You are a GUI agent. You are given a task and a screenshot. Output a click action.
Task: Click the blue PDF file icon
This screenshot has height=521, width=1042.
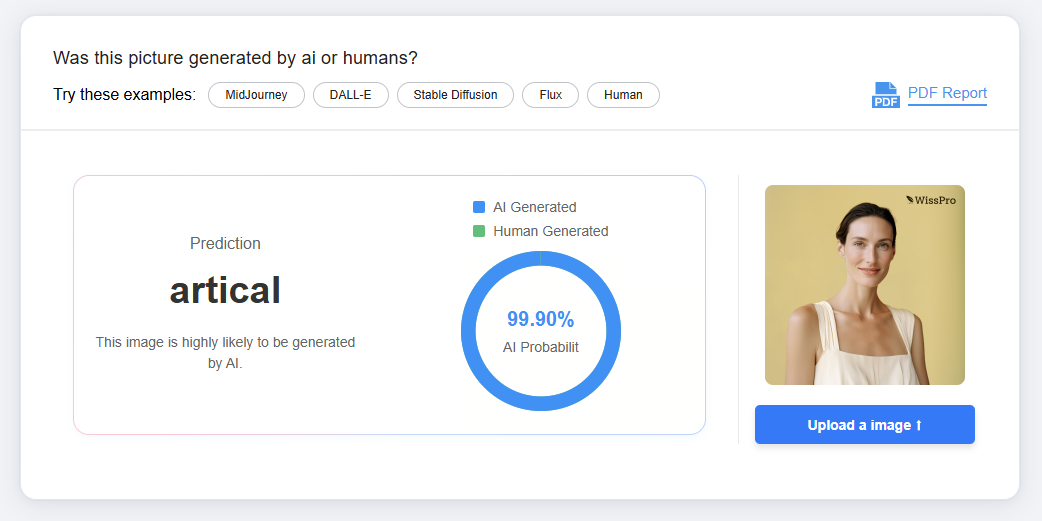click(x=886, y=95)
